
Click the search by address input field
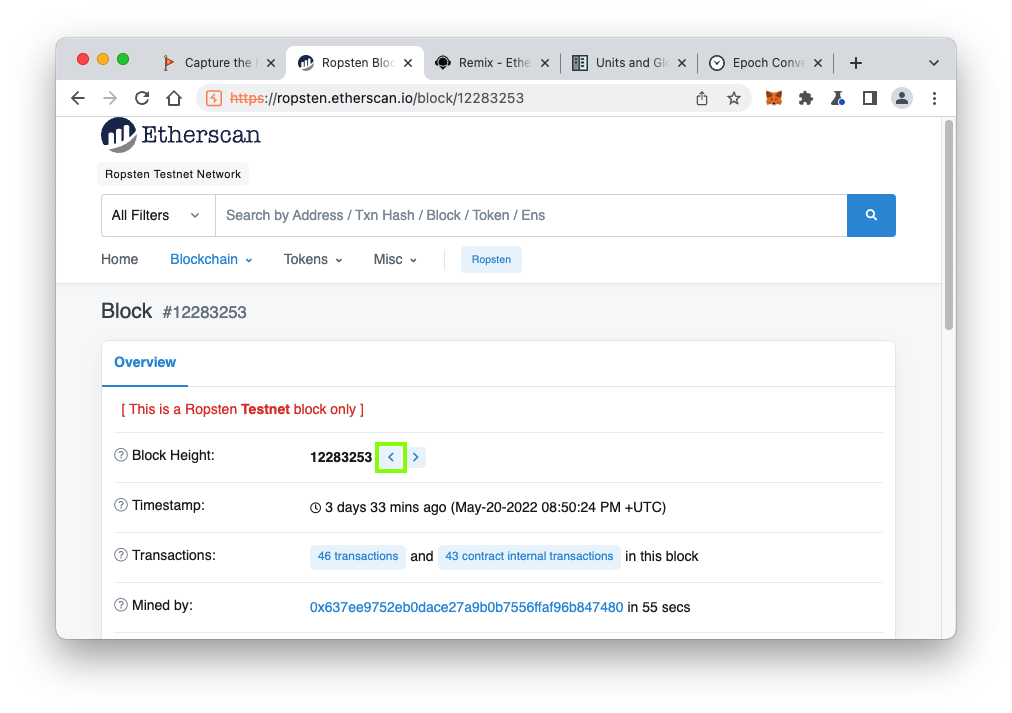point(531,215)
